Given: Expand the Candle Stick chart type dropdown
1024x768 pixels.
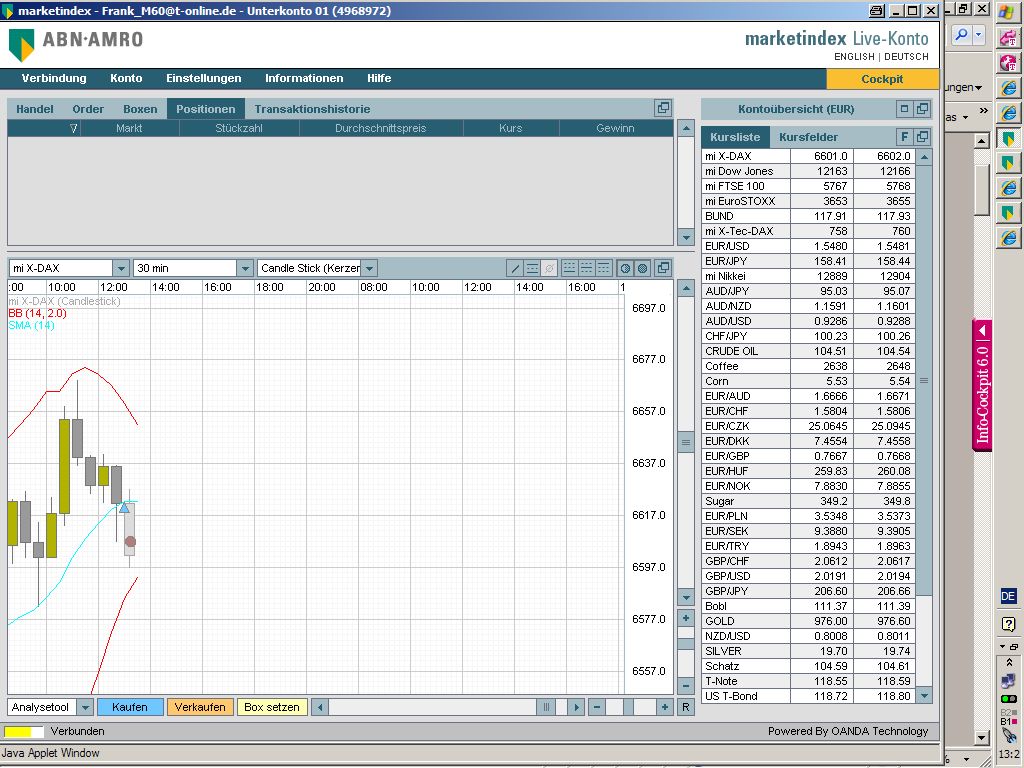Looking at the screenshot, I should [x=369, y=268].
